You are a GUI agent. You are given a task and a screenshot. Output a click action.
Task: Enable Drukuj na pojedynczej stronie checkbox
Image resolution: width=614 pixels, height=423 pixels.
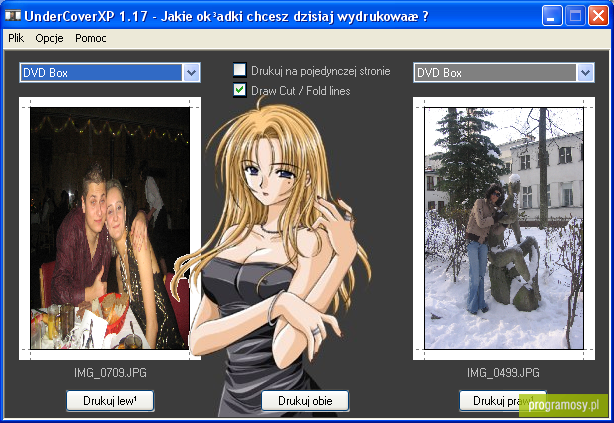tap(240, 70)
